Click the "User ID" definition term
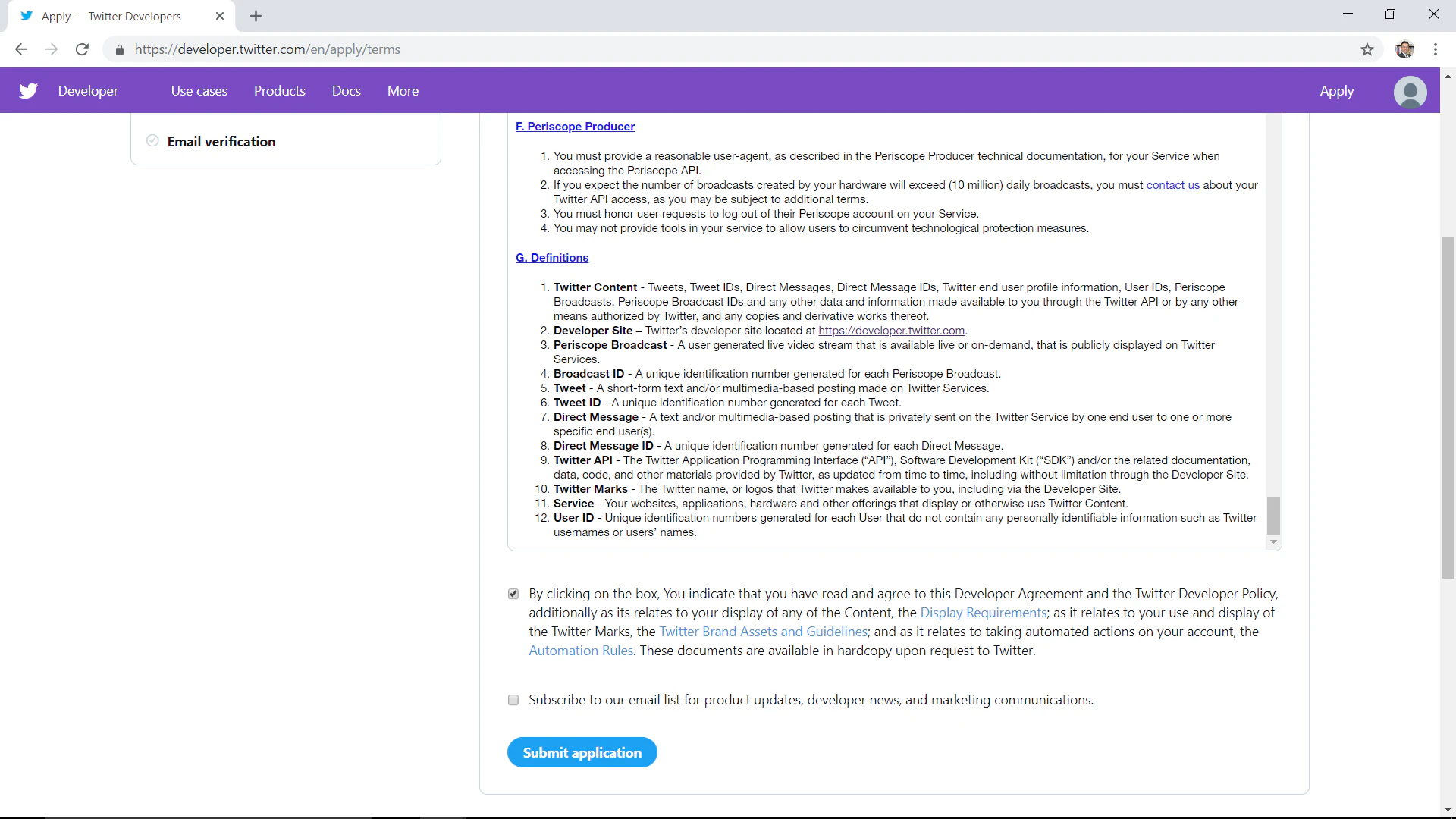The width and height of the screenshot is (1456, 819). (x=573, y=518)
